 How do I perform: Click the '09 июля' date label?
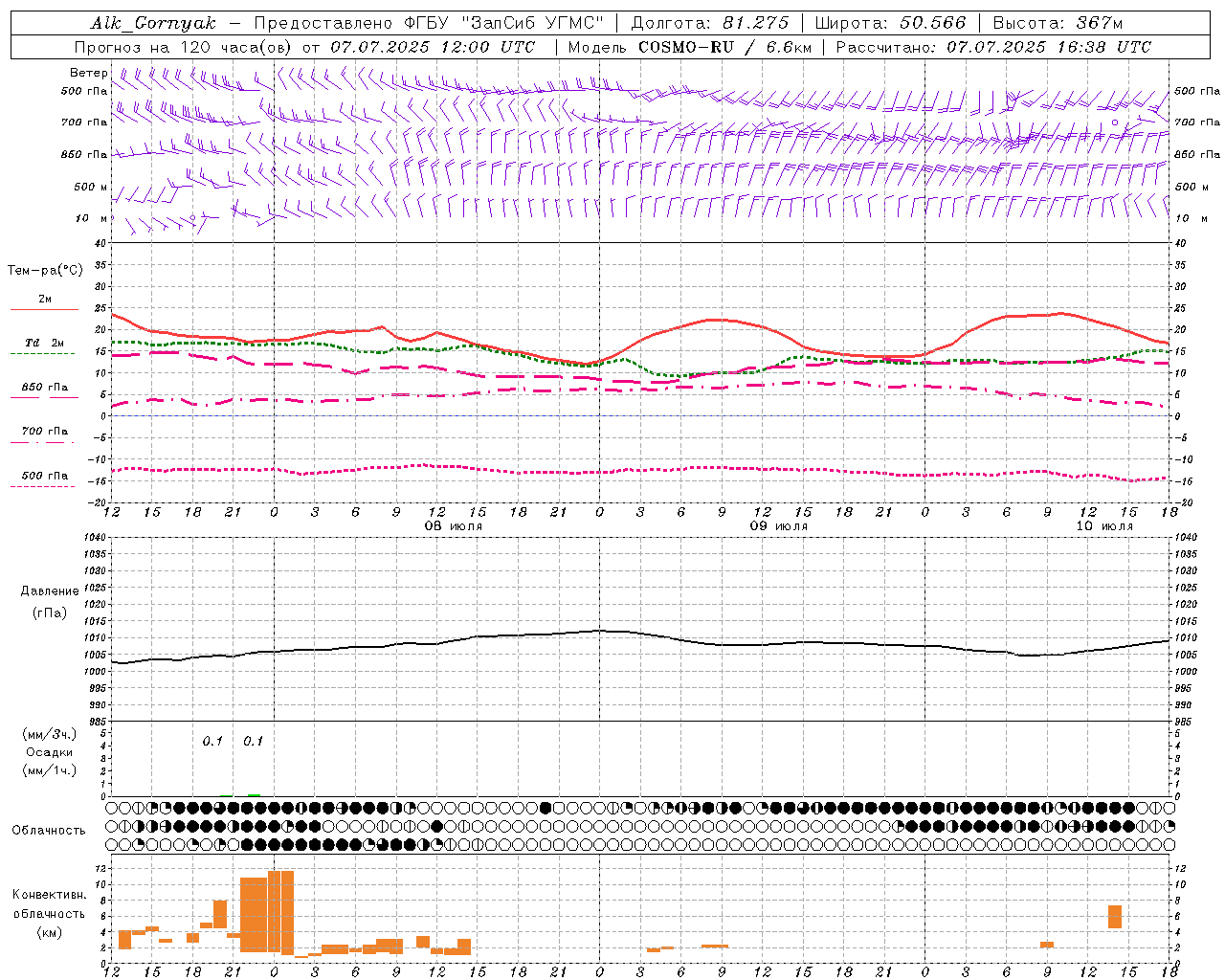point(779,526)
